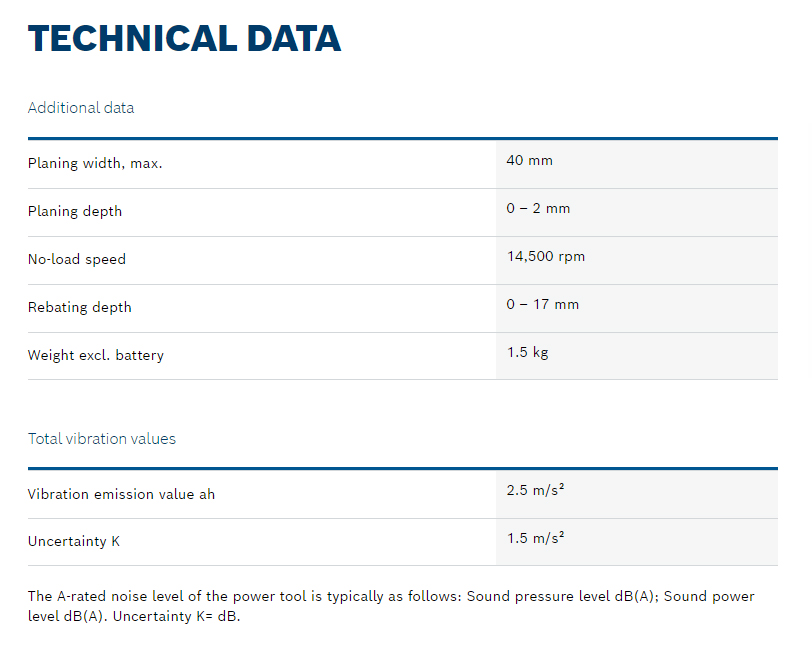Select the 1.5 kg value
Viewport: 812px width, 656px height.
click(527, 352)
